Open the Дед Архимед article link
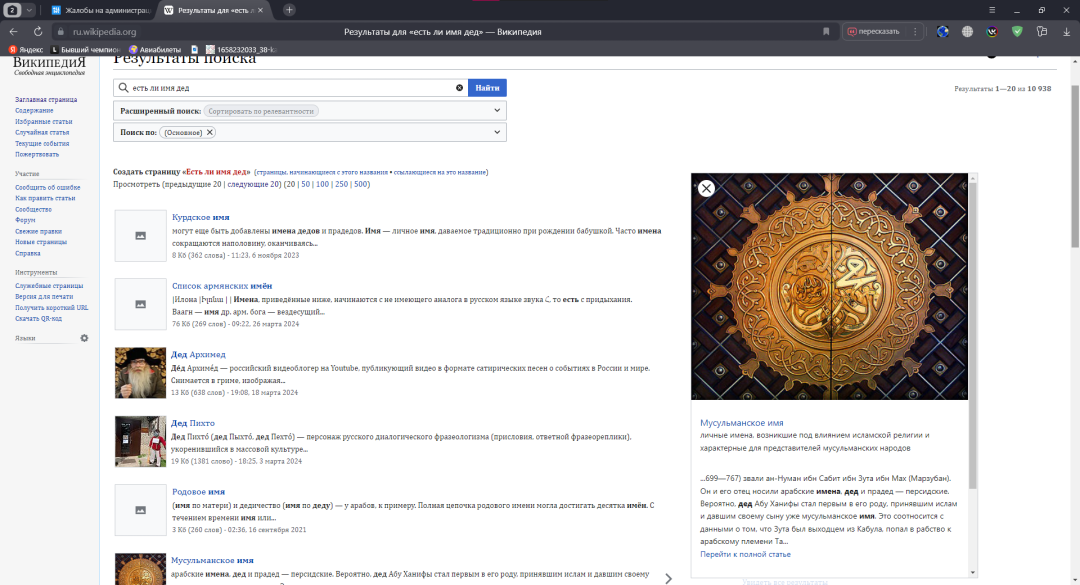Screen dimensions: 1080x585 198,354
